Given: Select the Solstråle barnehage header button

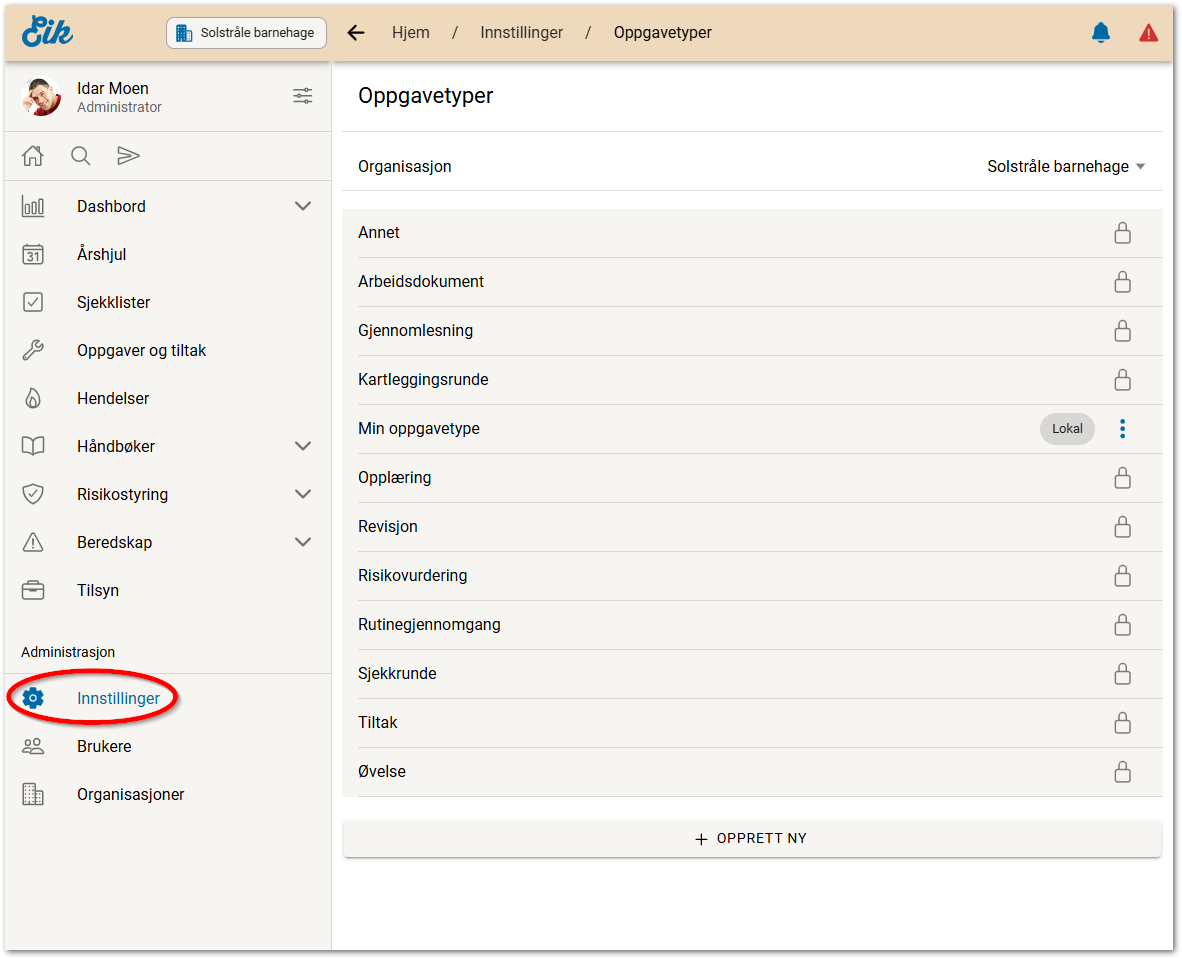Looking at the screenshot, I should (x=246, y=33).
